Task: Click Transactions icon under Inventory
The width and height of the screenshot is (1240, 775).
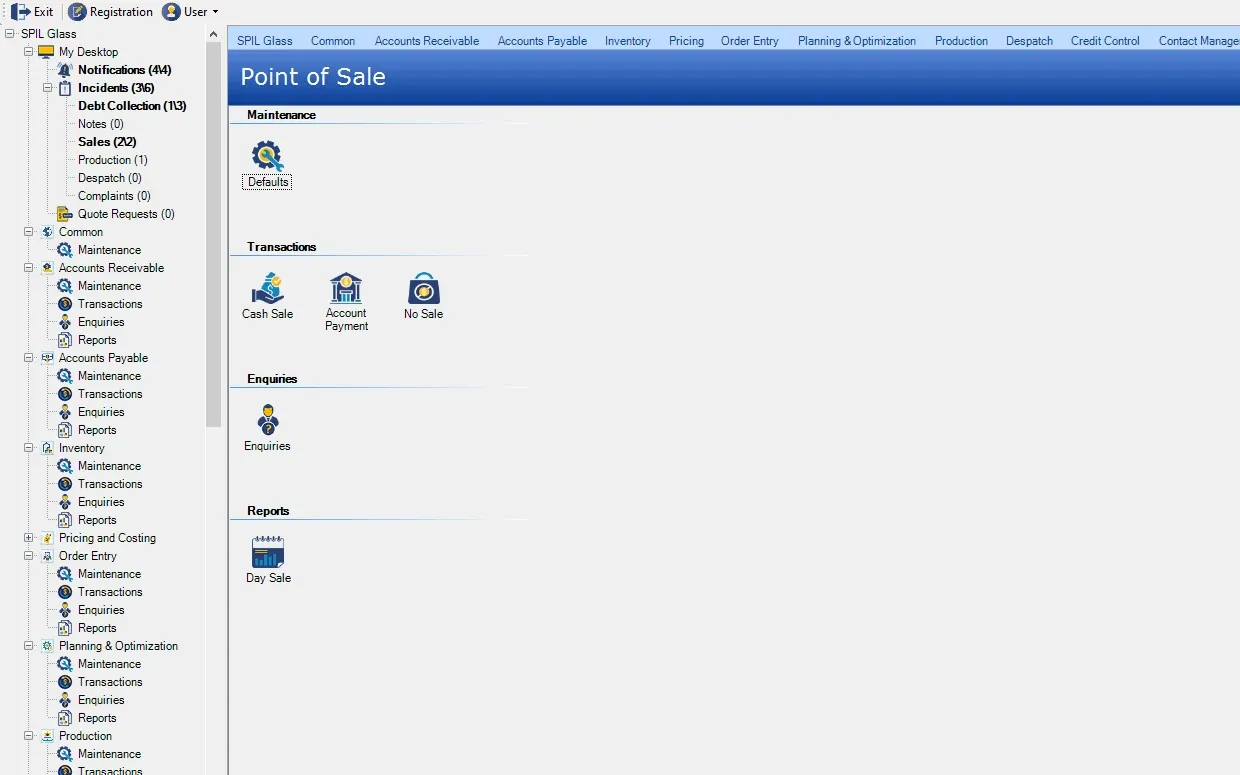Action: pos(65,484)
